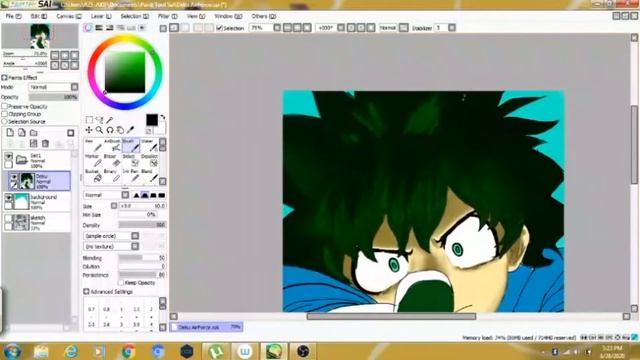Select the Binary pen tool

point(112,176)
